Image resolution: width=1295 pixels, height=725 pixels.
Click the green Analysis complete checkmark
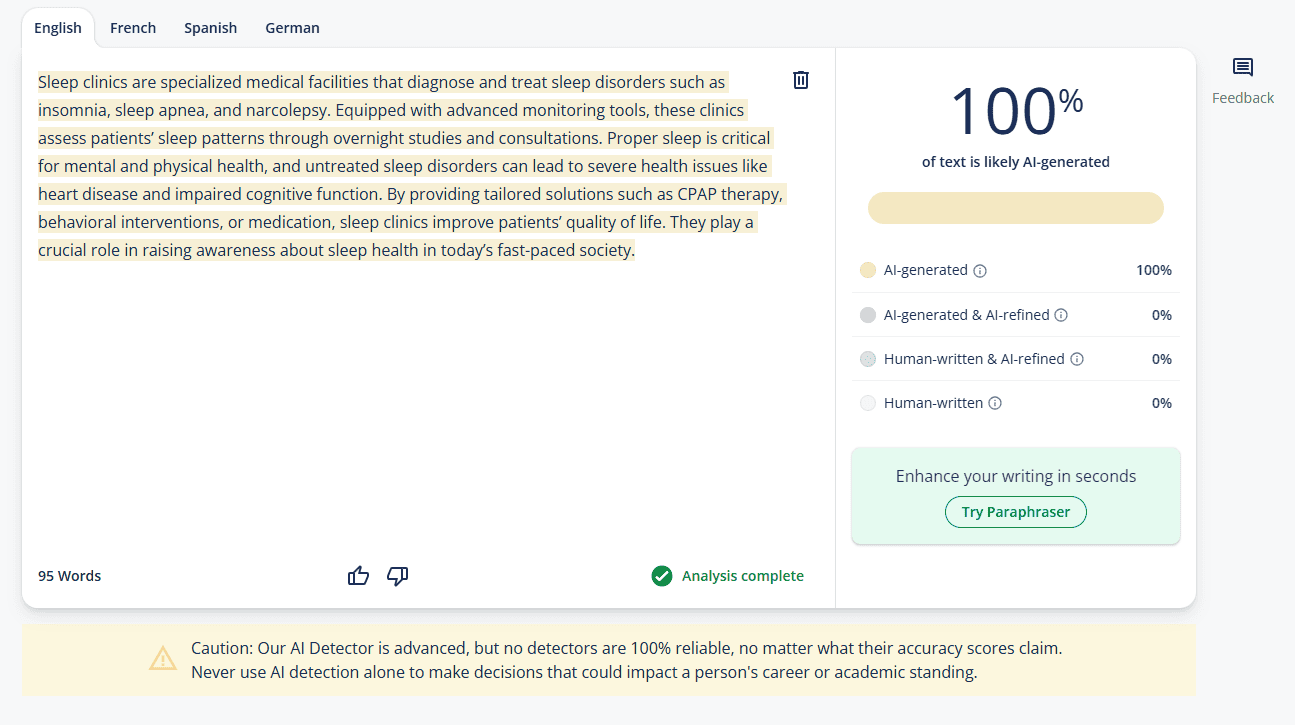click(x=661, y=576)
